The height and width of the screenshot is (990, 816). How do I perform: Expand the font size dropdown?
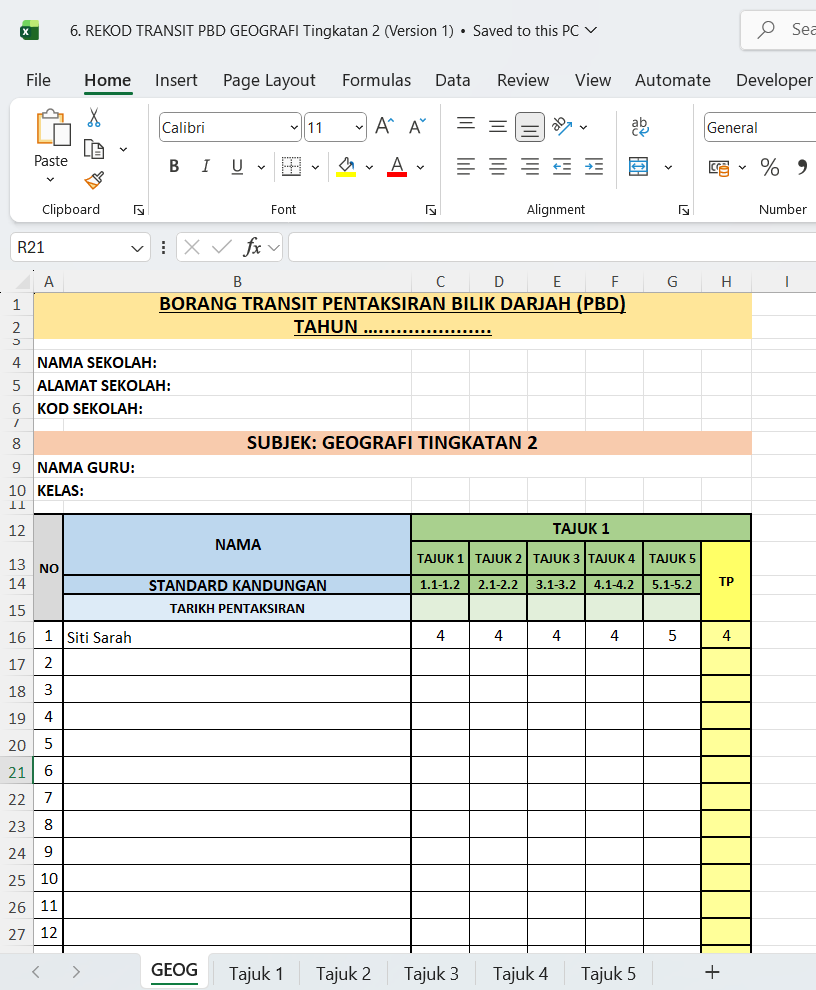point(359,127)
